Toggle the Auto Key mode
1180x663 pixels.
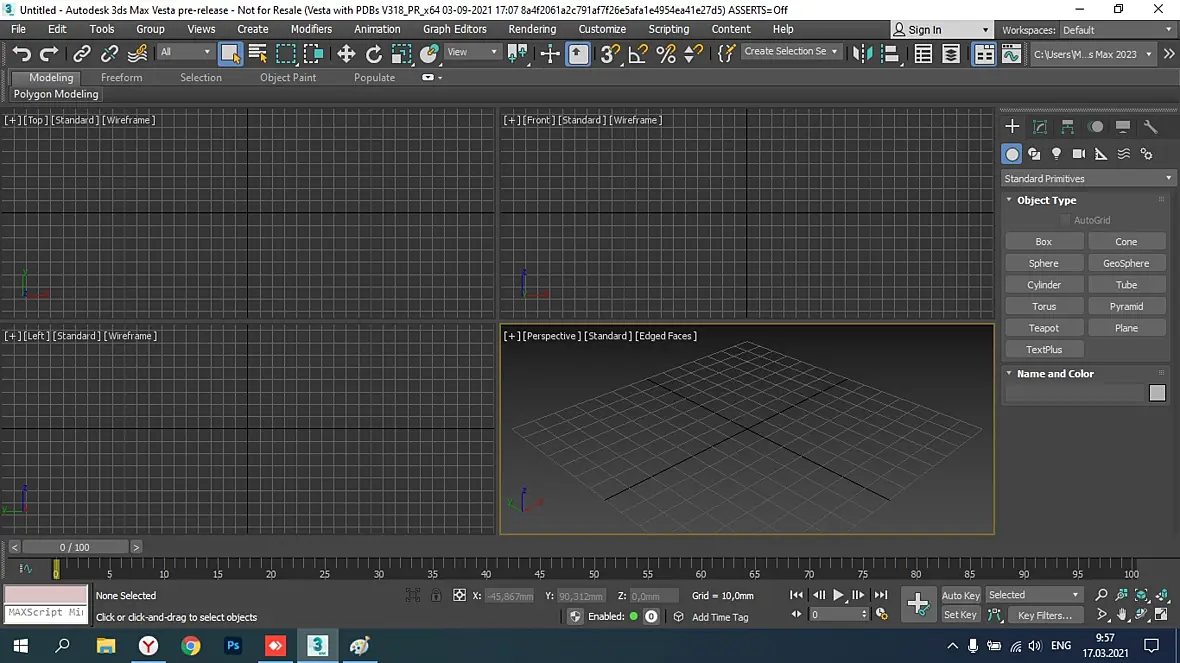pos(960,595)
